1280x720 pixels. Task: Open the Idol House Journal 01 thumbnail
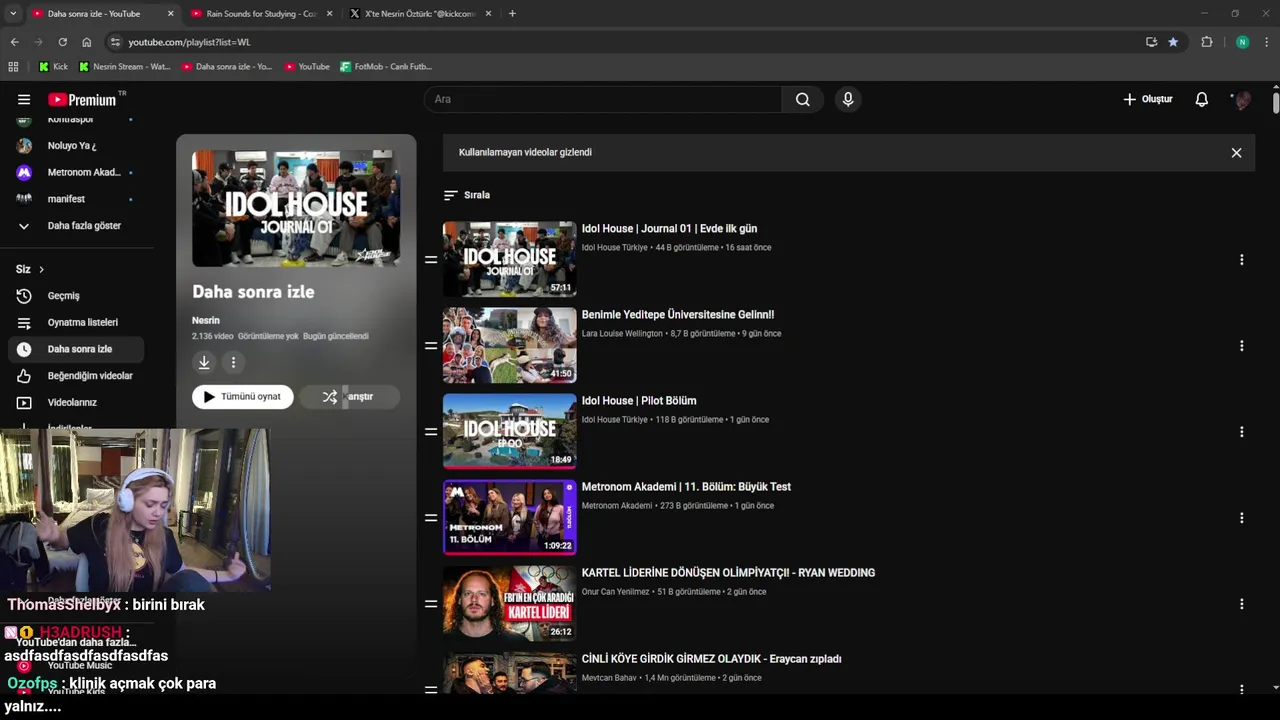point(509,259)
